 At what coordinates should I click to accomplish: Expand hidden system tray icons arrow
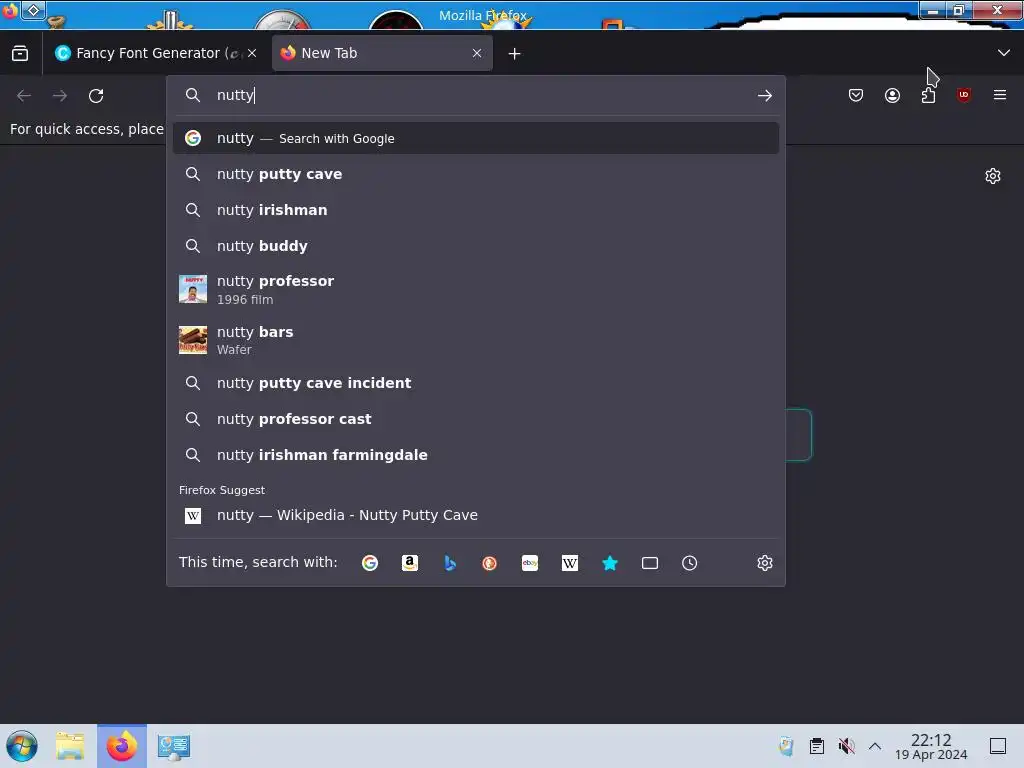(x=875, y=746)
